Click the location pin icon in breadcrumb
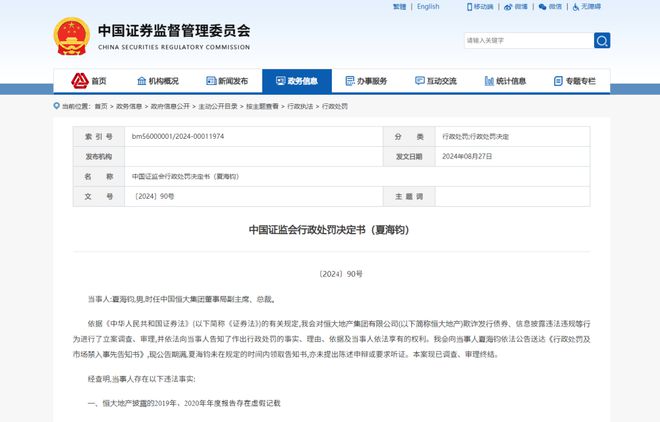Screen dimensions: 660x422 click(x=56, y=106)
